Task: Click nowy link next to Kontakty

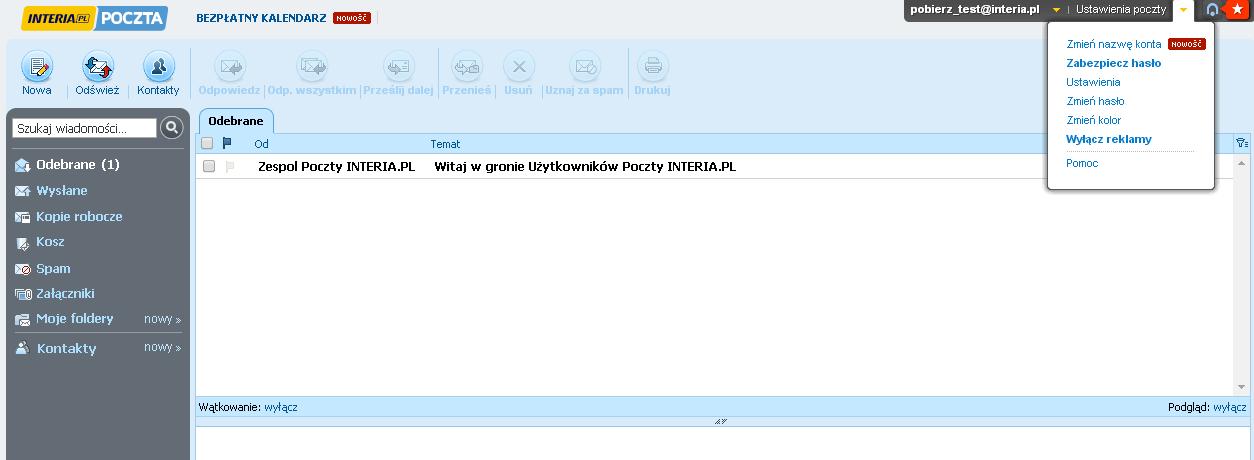Action: pos(162,347)
